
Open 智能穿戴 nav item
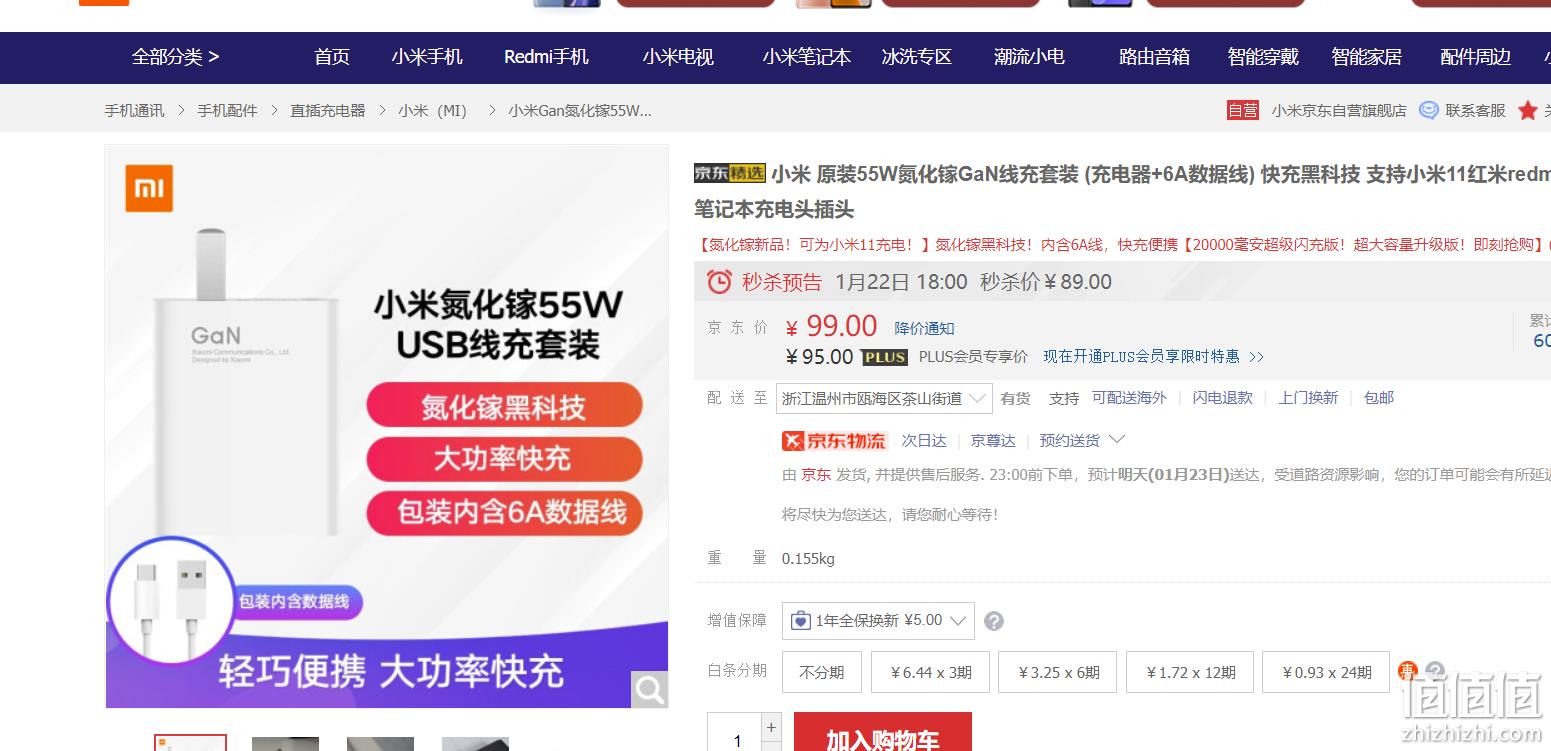point(1263,57)
